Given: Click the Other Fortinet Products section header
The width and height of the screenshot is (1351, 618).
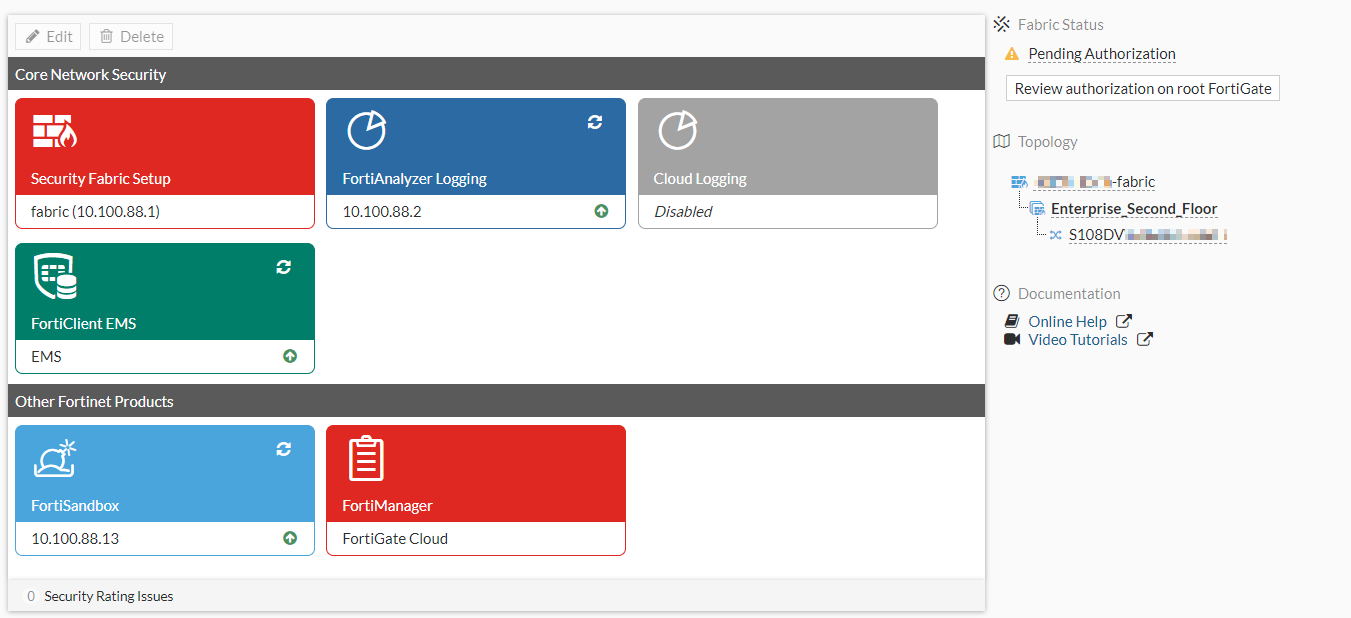Looking at the screenshot, I should [x=496, y=401].
